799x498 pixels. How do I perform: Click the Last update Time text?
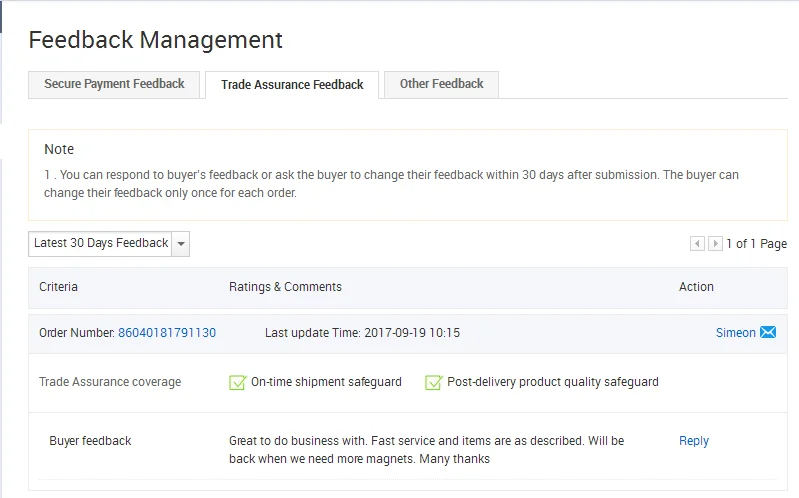click(x=362, y=333)
